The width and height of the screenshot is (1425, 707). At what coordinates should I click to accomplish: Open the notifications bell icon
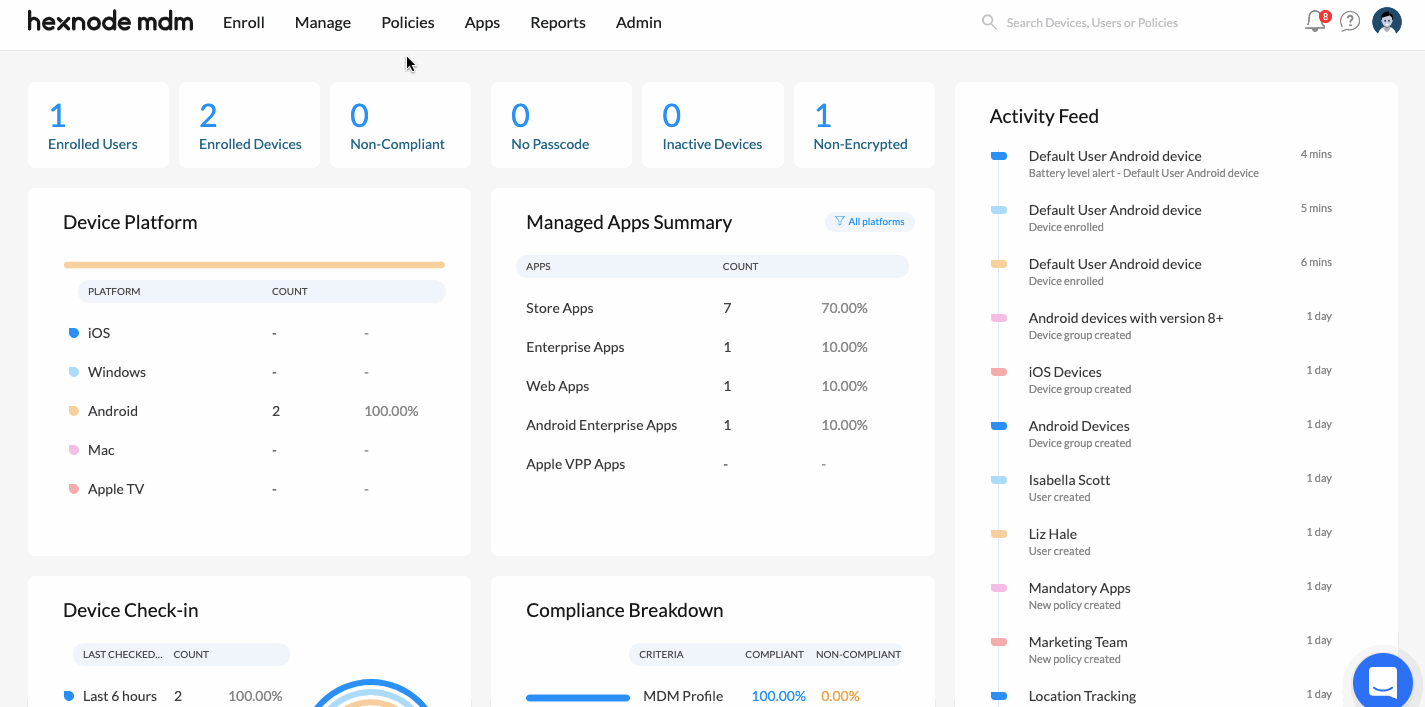(x=1316, y=21)
